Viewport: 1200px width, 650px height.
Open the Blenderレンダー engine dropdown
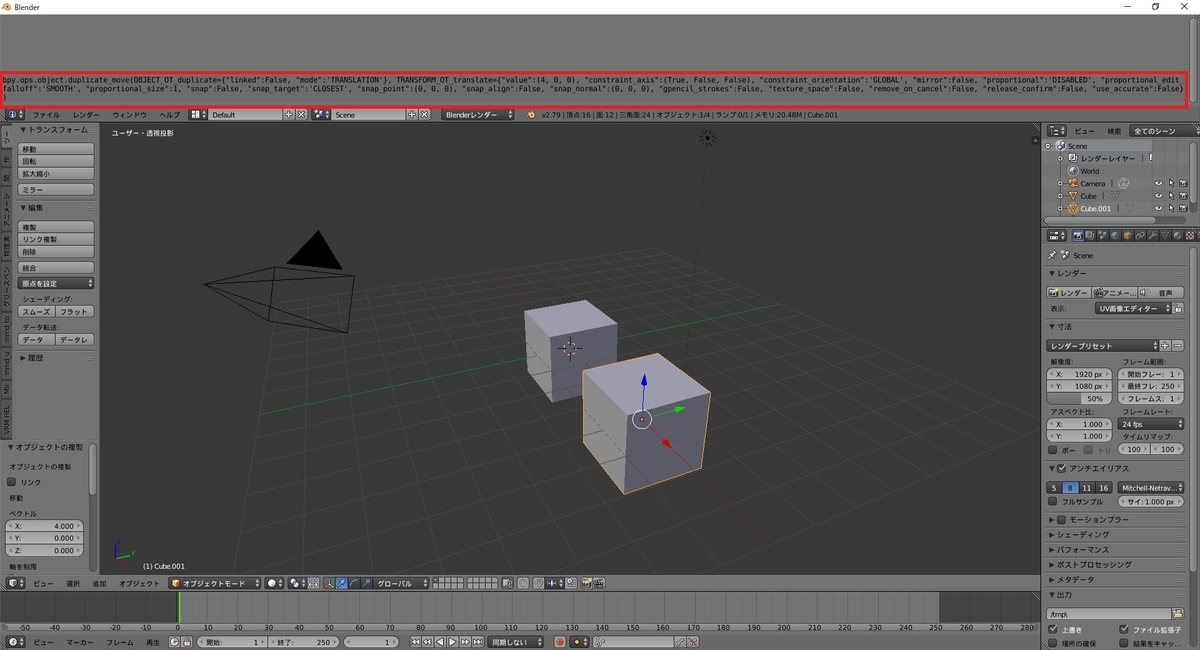pos(479,115)
